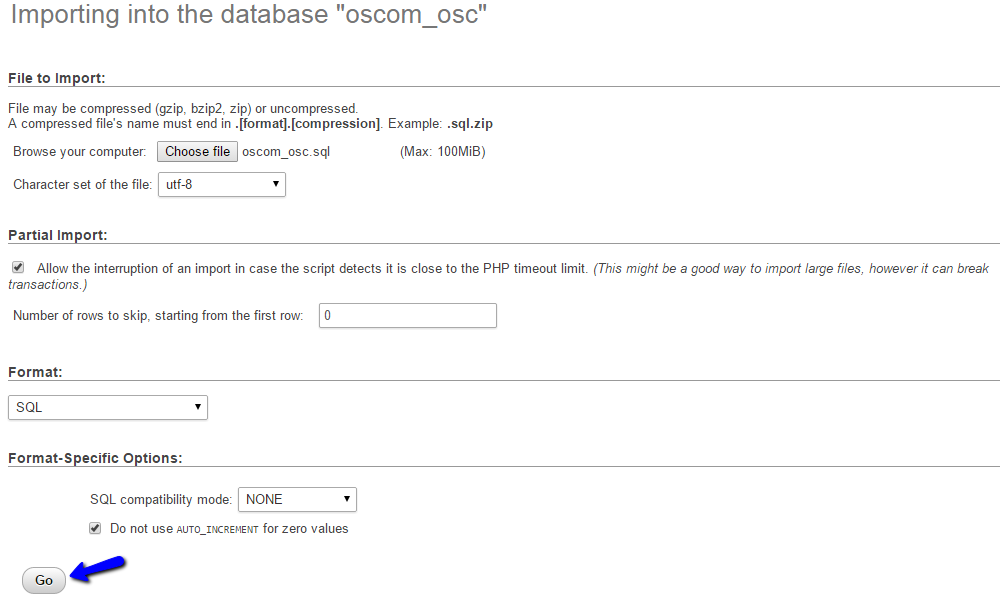This screenshot has width=1000, height=598.
Task: Enable partial import interruption option
Action: (17, 267)
